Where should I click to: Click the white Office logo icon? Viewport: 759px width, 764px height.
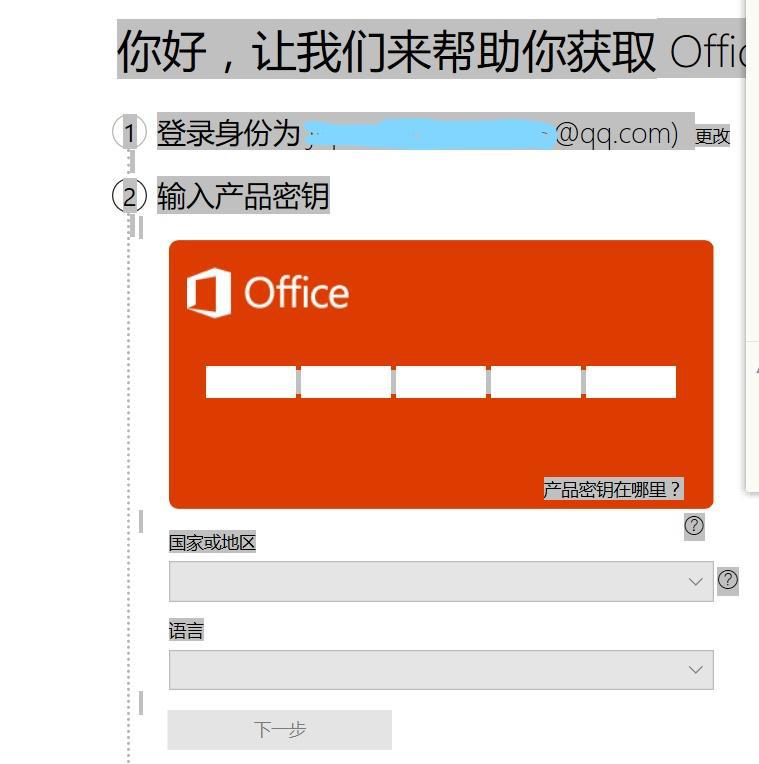[209, 293]
